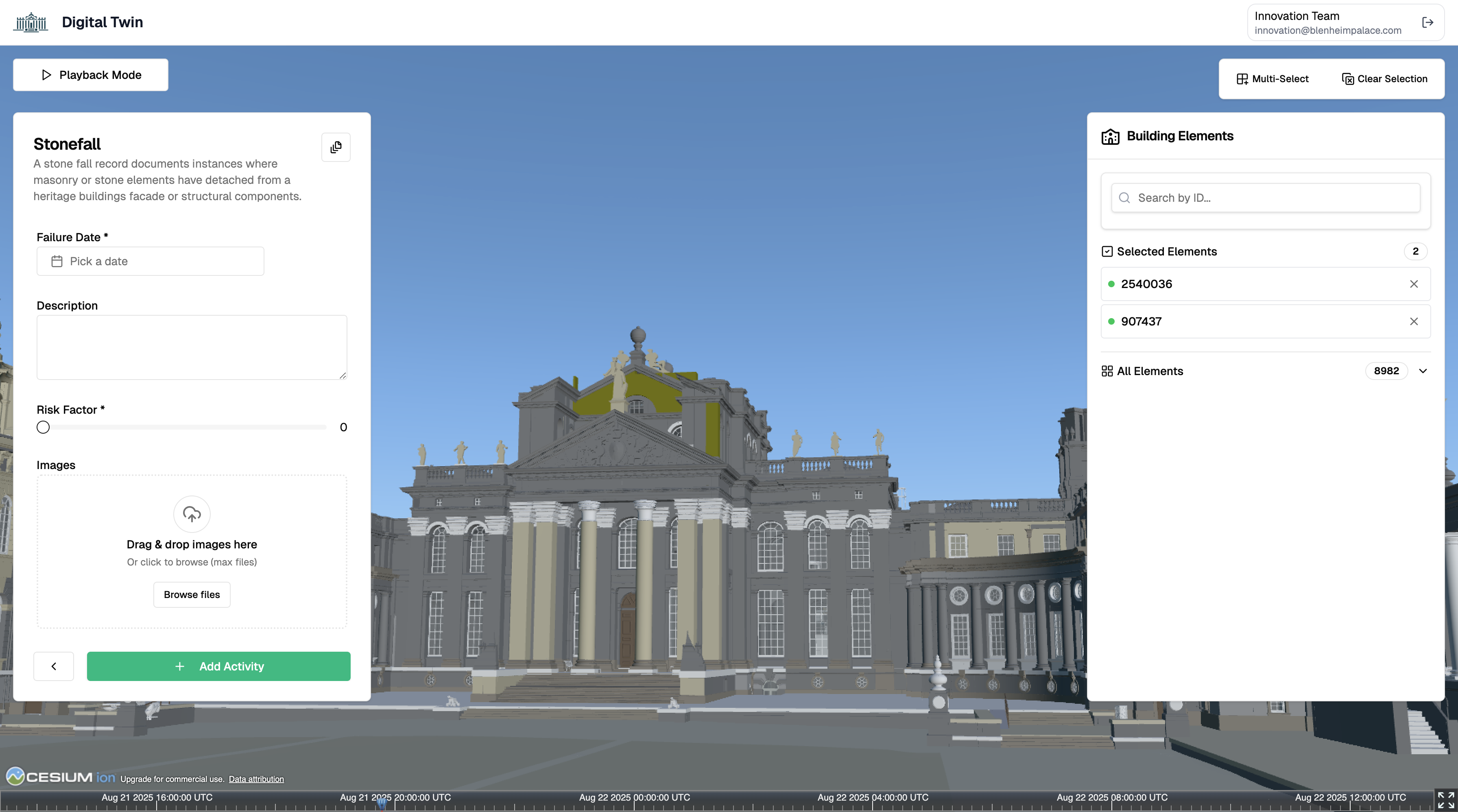The image size is (1458, 812).
Task: Click the cloud upload icon in Images
Action: [191, 514]
